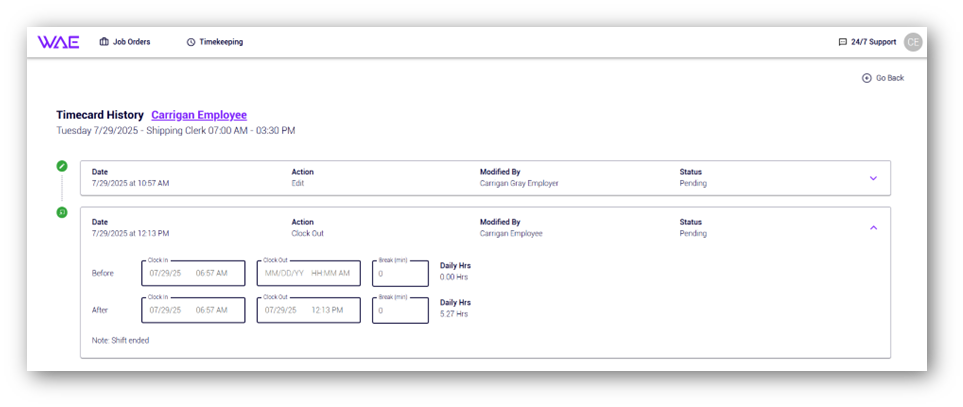Image resolution: width=963 pixels, height=407 pixels.
Task: Click the 24/7 Support chat icon
Action: pos(842,42)
